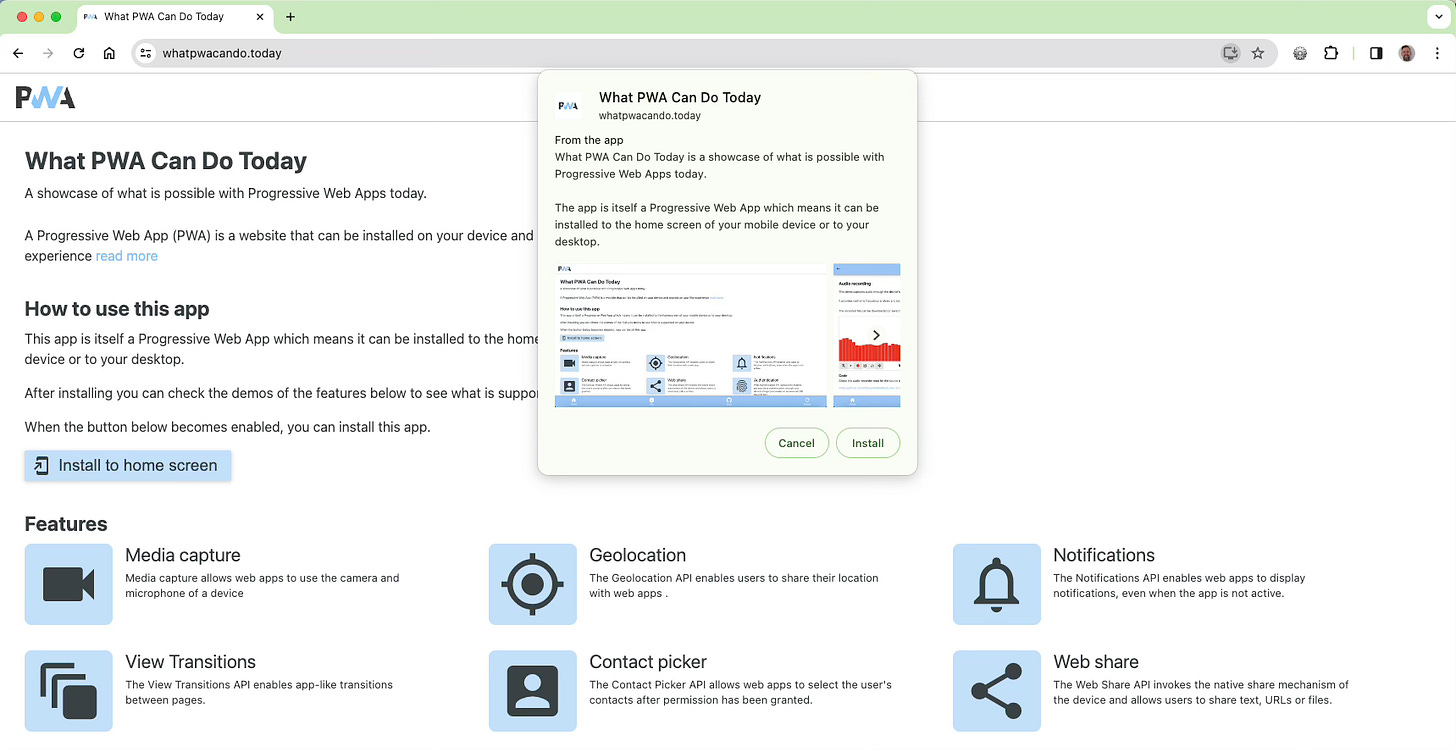Click the View Transitions icon
The width and height of the screenshot is (1456, 751).
pyautogui.click(x=69, y=691)
